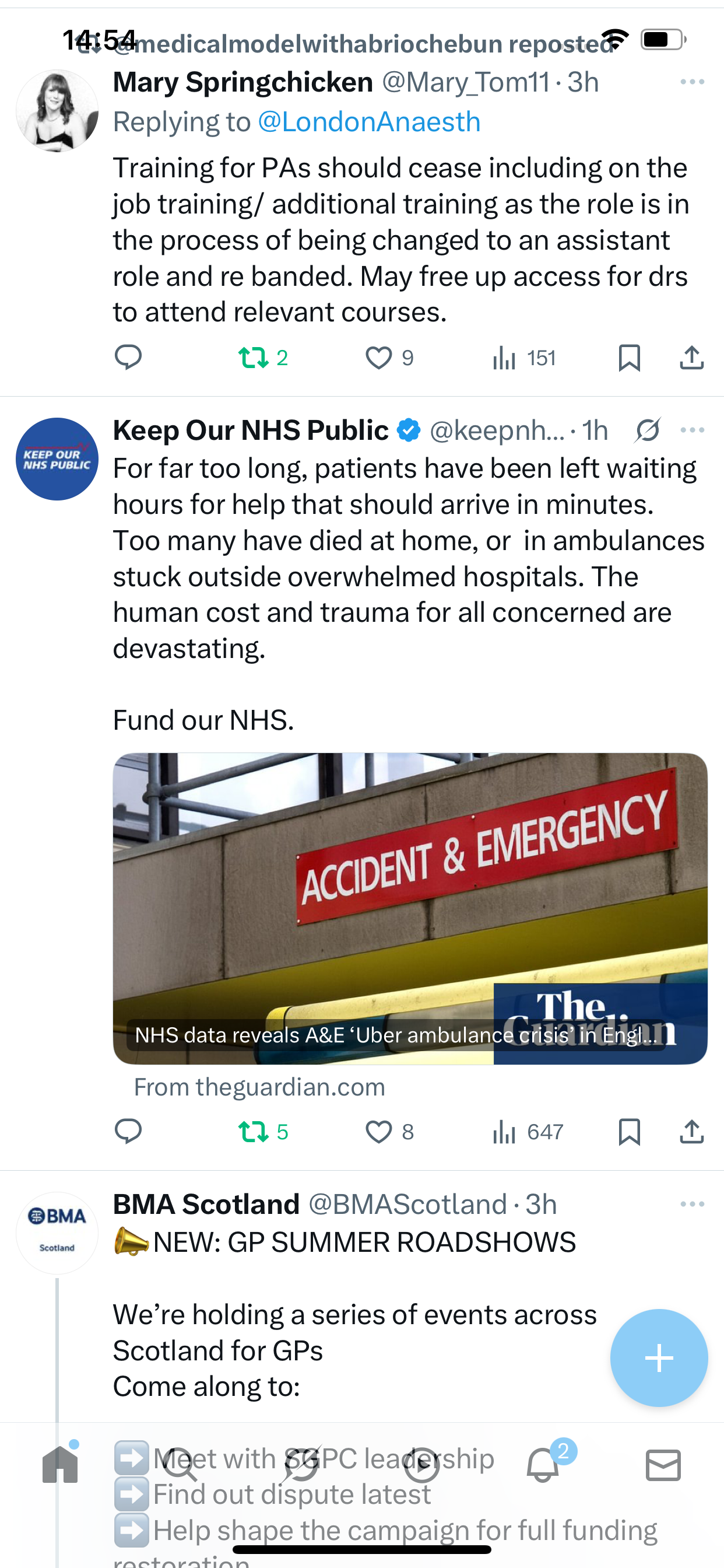Like the Keep Our NHS Public post

point(378,1132)
